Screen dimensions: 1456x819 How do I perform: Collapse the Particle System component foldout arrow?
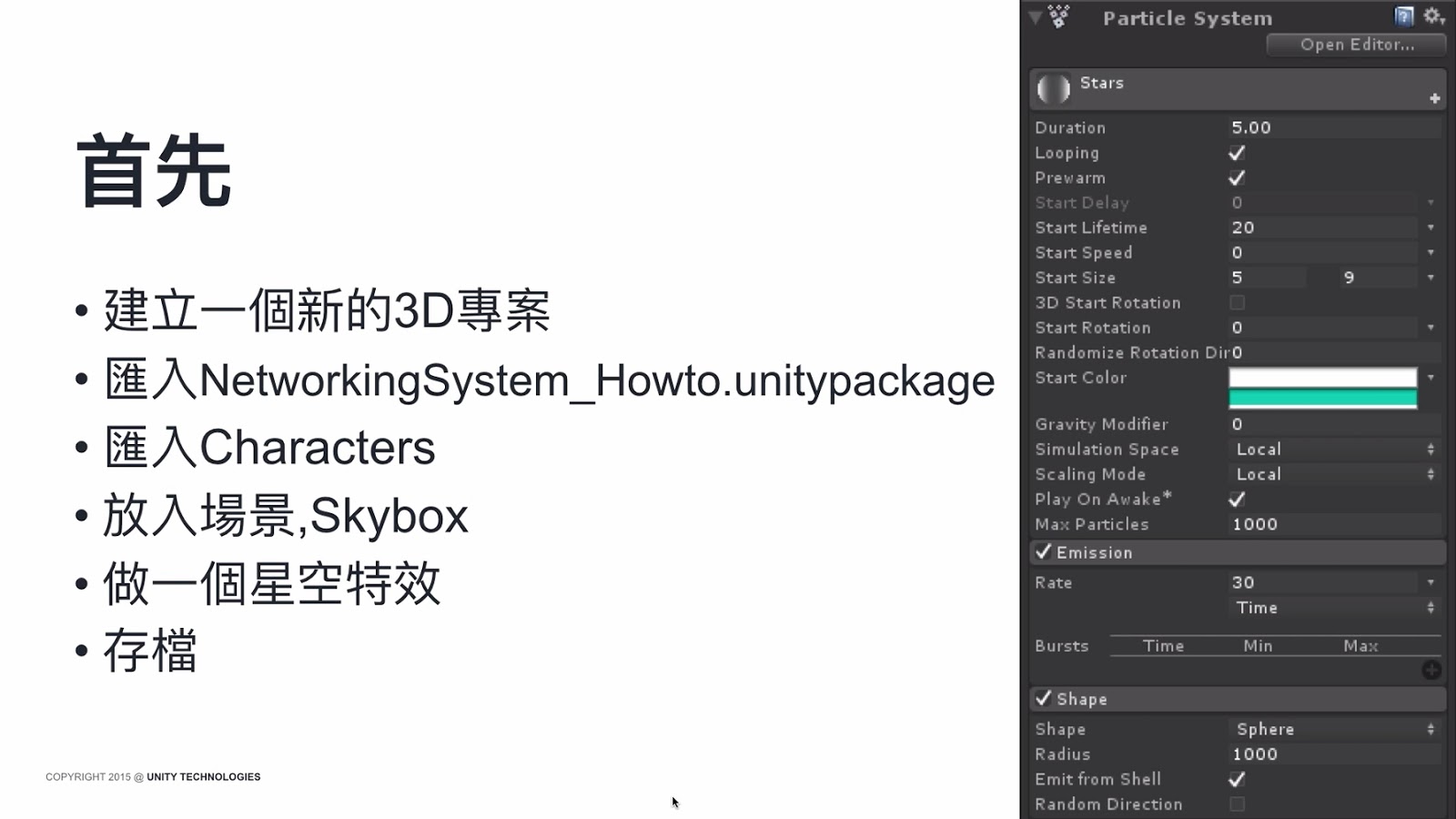[x=1035, y=17]
